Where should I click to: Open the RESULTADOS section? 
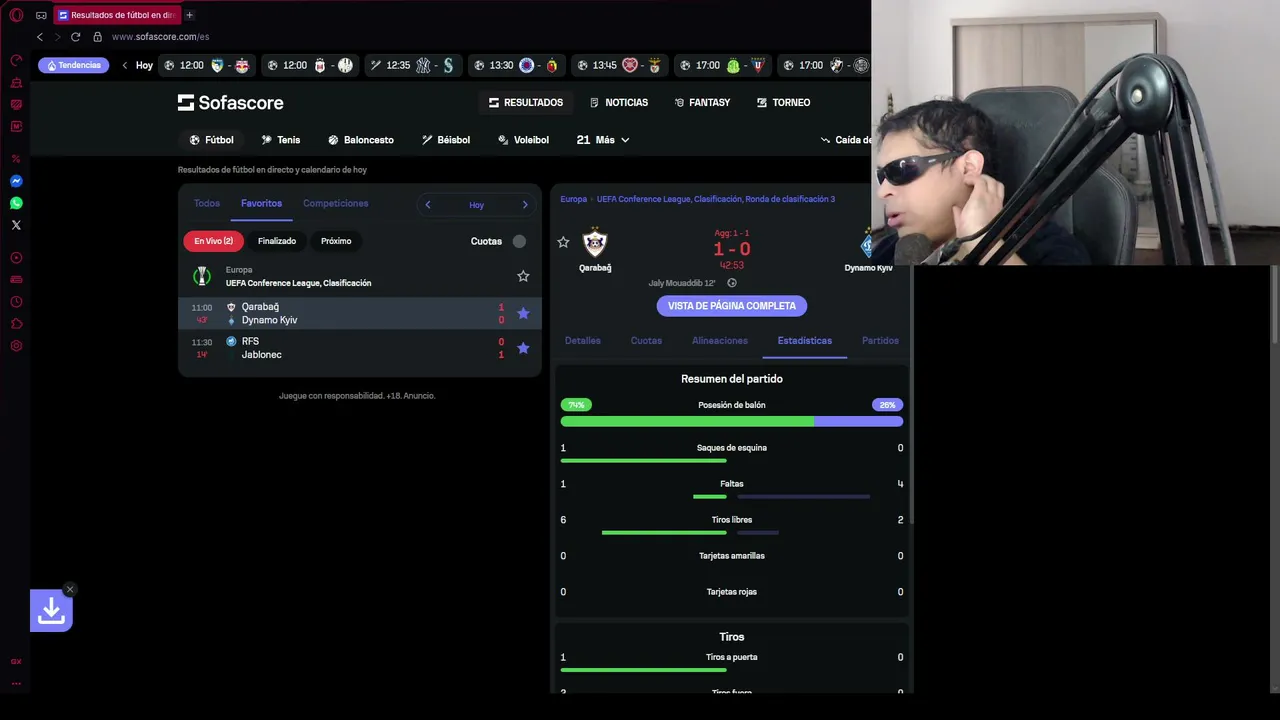click(x=526, y=102)
